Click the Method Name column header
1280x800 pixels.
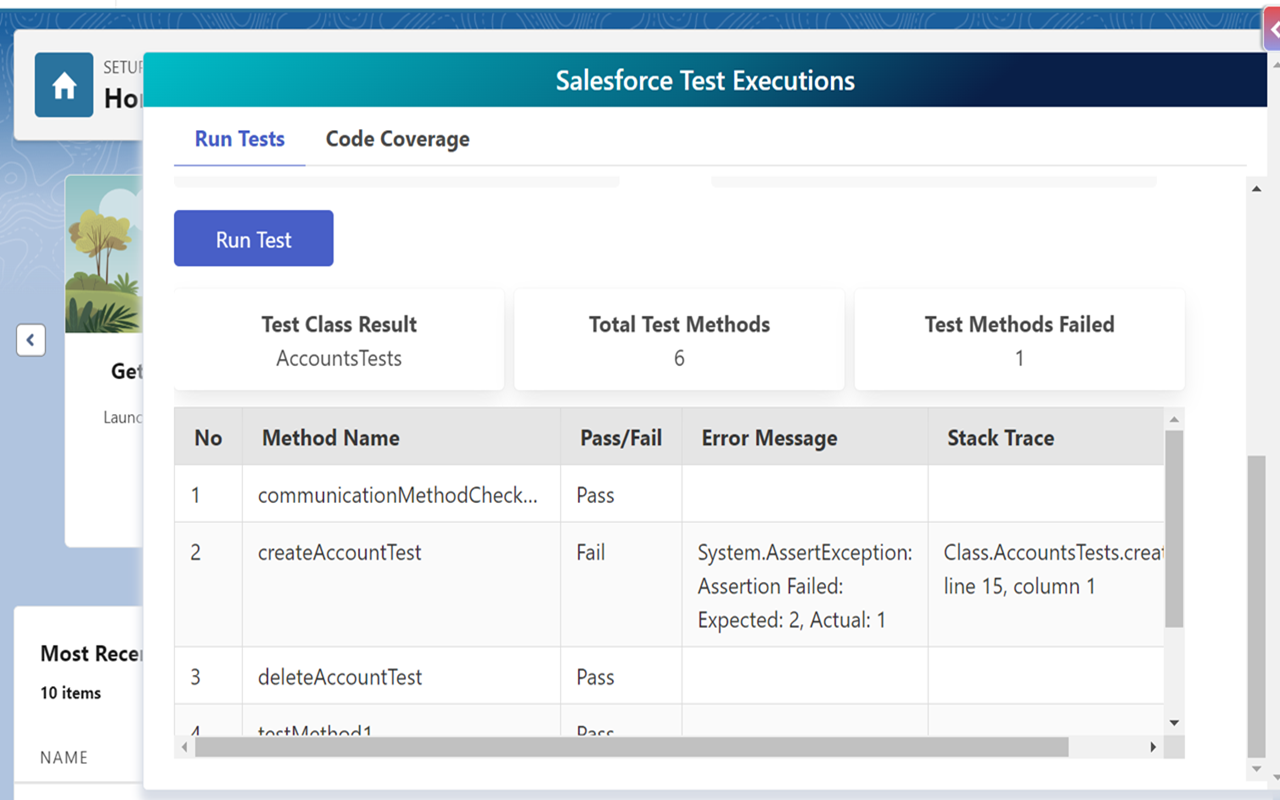(401, 437)
